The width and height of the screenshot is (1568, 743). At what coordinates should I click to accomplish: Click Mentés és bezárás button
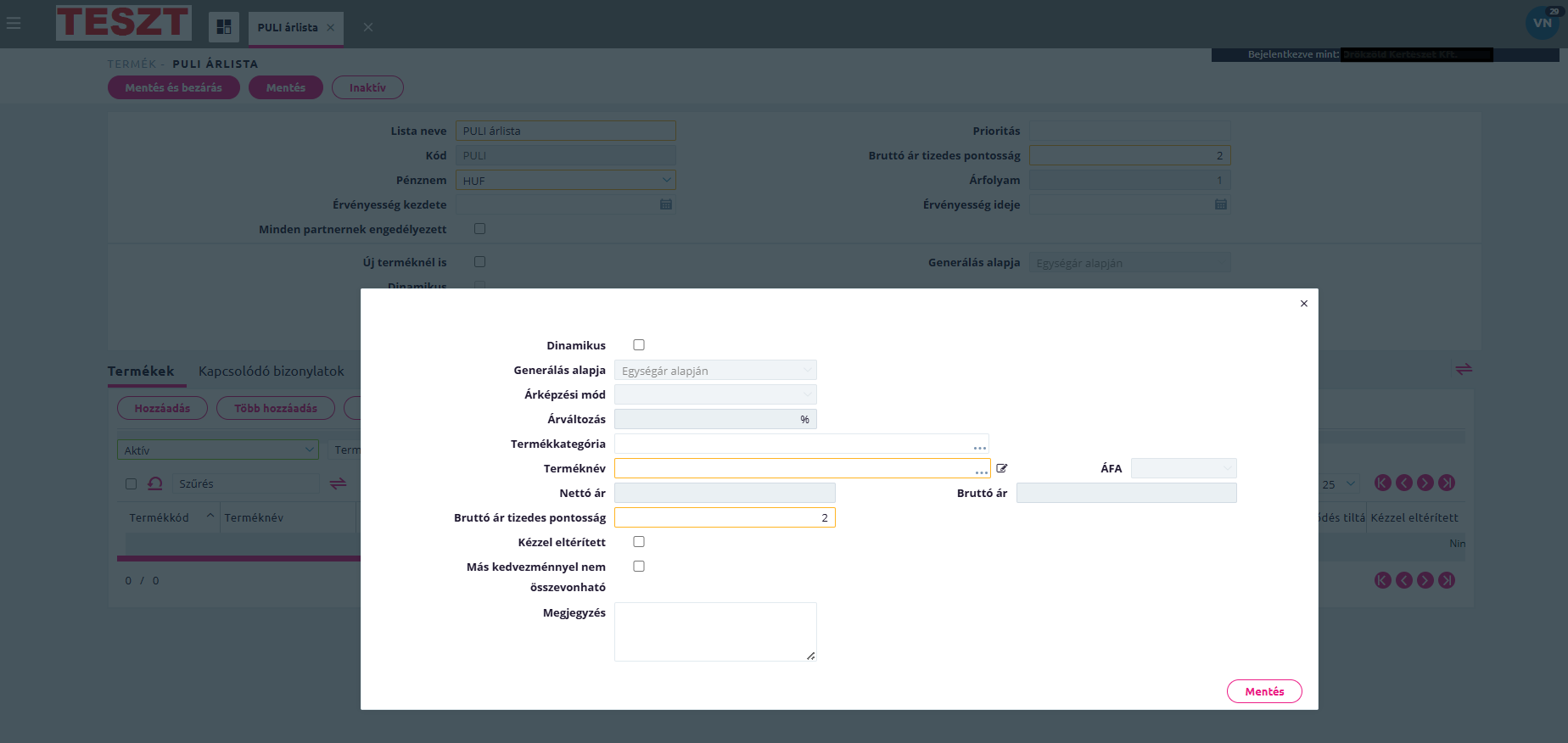tap(174, 88)
